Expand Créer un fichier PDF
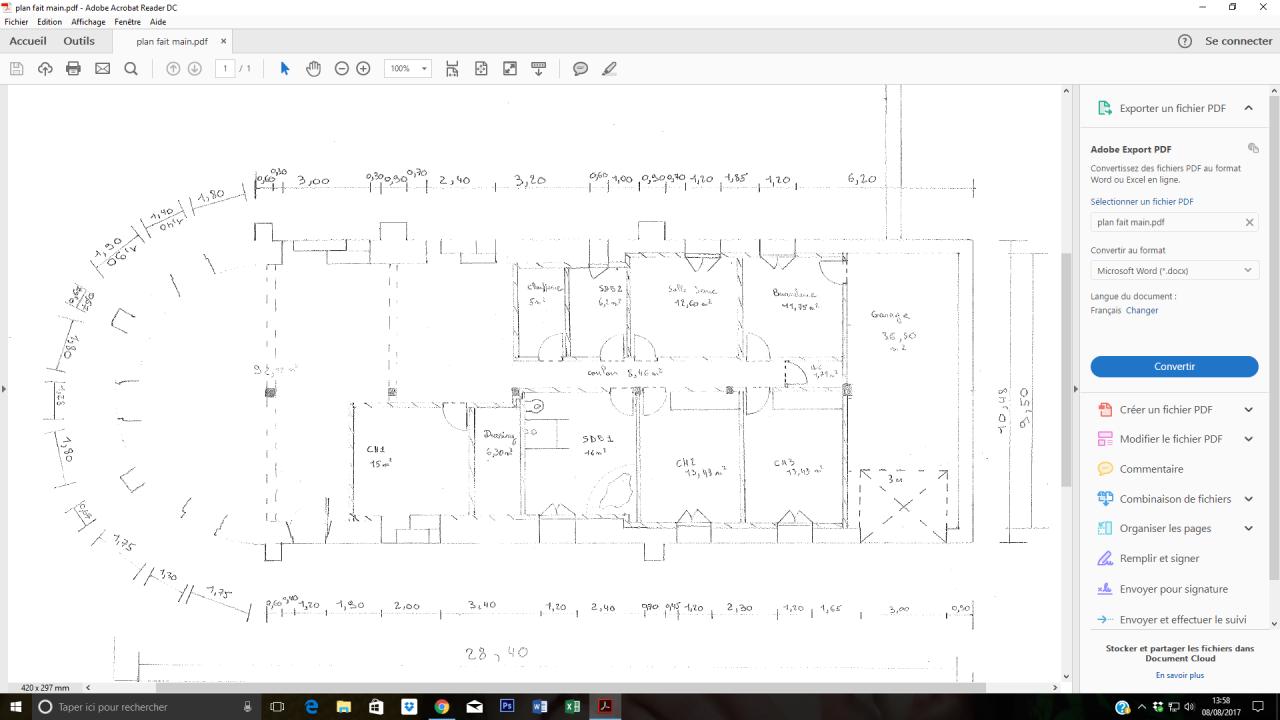Image resolution: width=1280 pixels, height=720 pixels. coord(1249,409)
